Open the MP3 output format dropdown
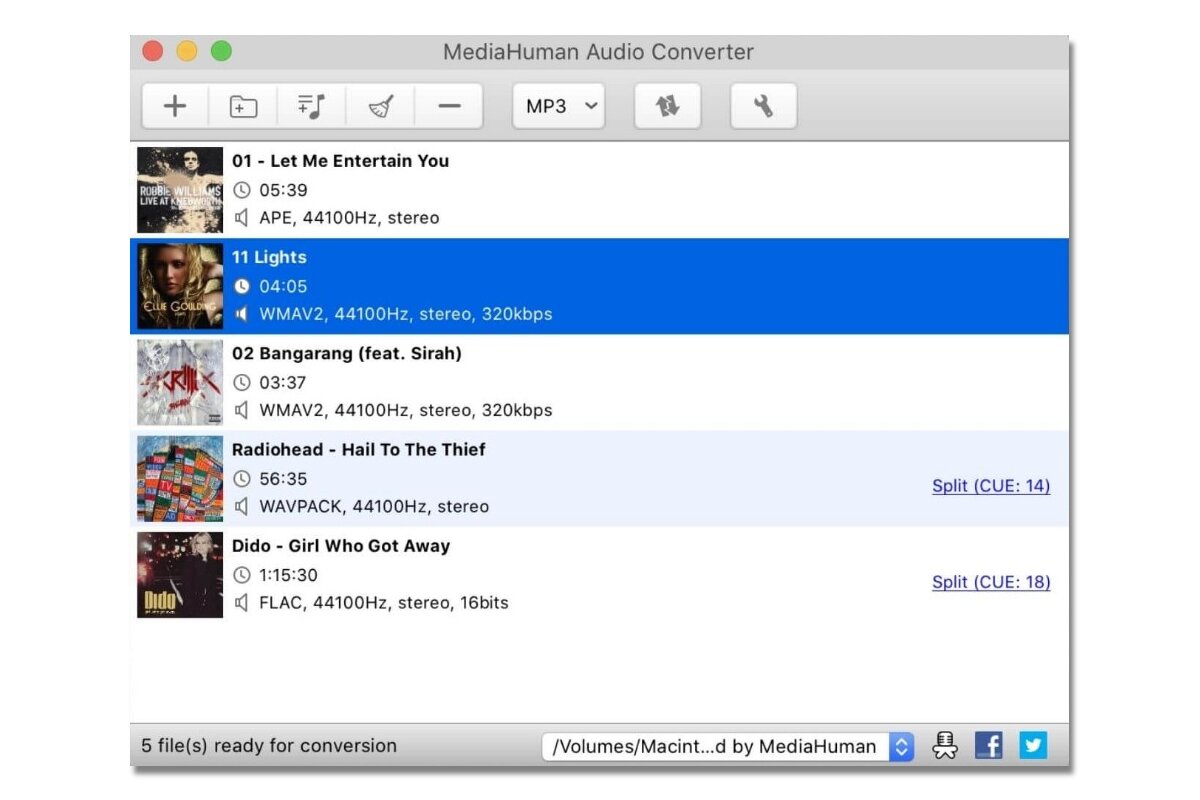Image resolution: width=1200 pixels, height=800 pixels. 560,106
